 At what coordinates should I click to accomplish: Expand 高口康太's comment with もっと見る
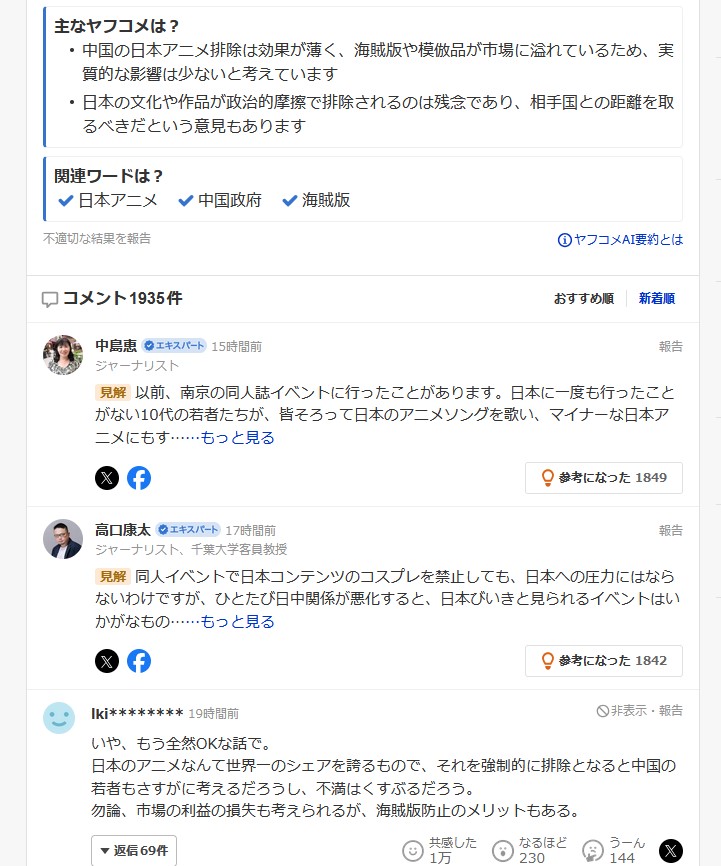(x=238, y=622)
